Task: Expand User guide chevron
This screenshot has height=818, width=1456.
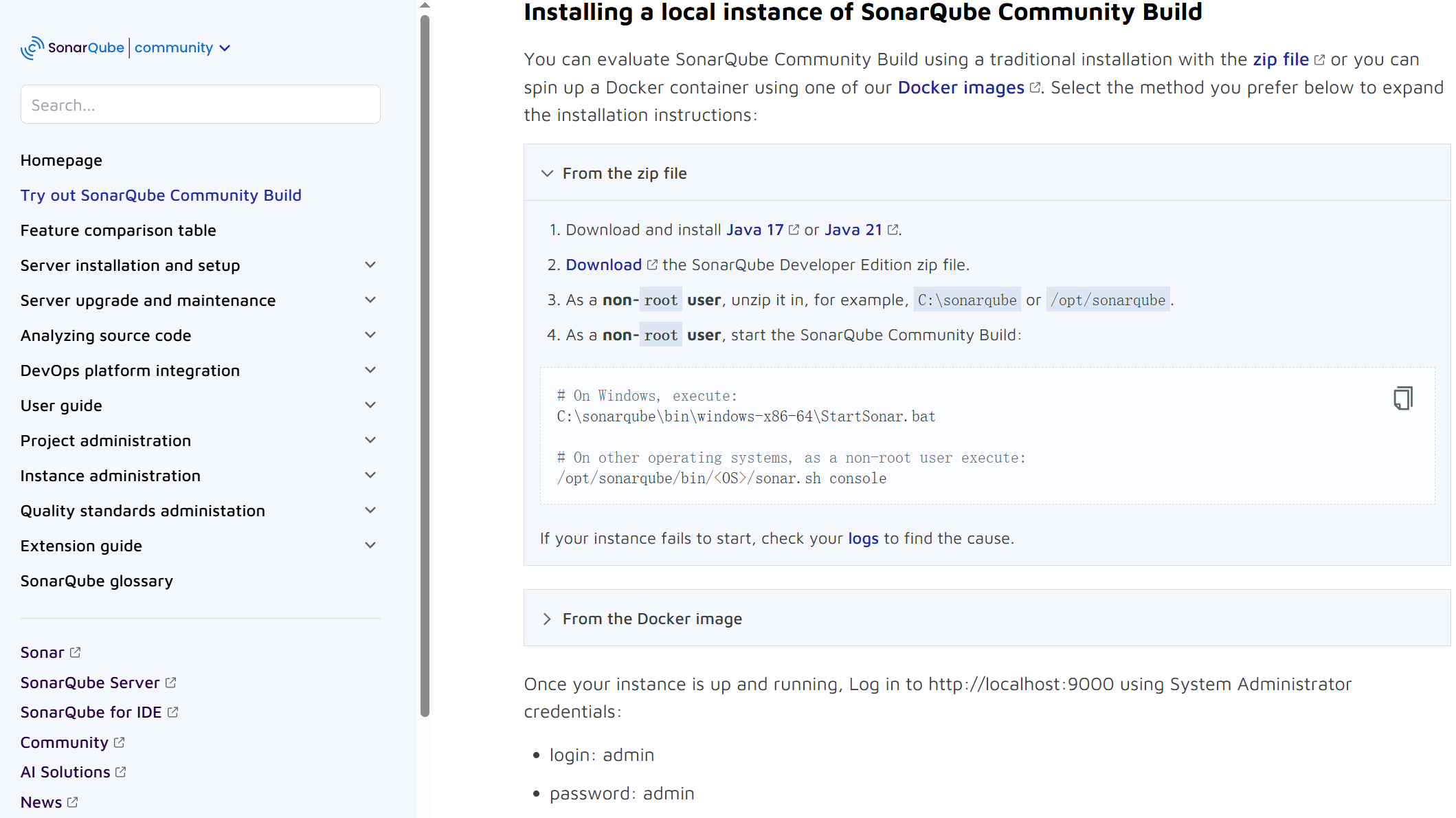Action: coord(370,405)
